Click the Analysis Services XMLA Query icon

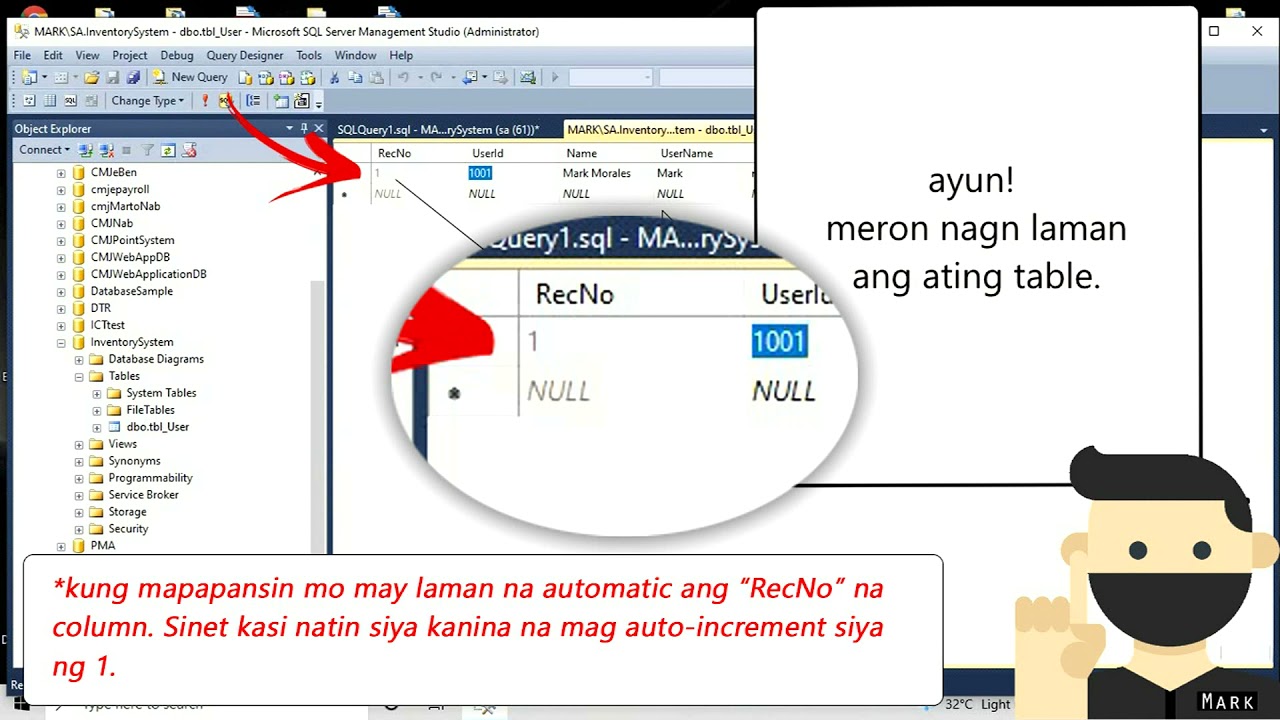tap(308, 77)
